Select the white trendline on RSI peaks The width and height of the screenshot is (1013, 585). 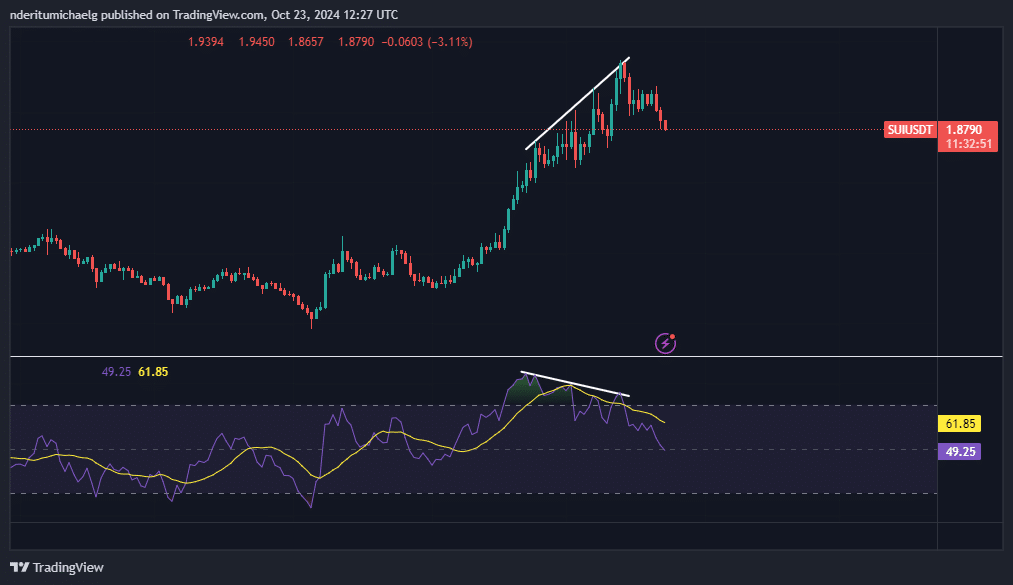575,385
